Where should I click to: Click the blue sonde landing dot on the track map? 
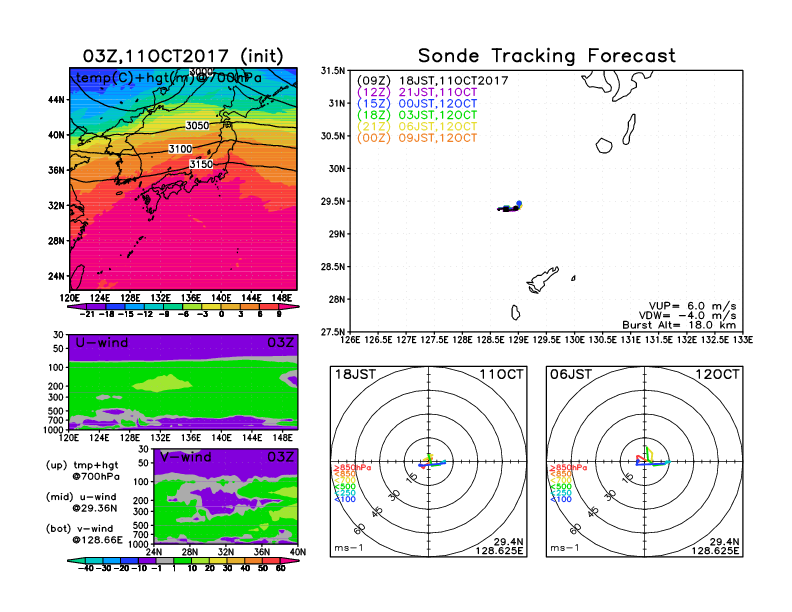[519, 203]
